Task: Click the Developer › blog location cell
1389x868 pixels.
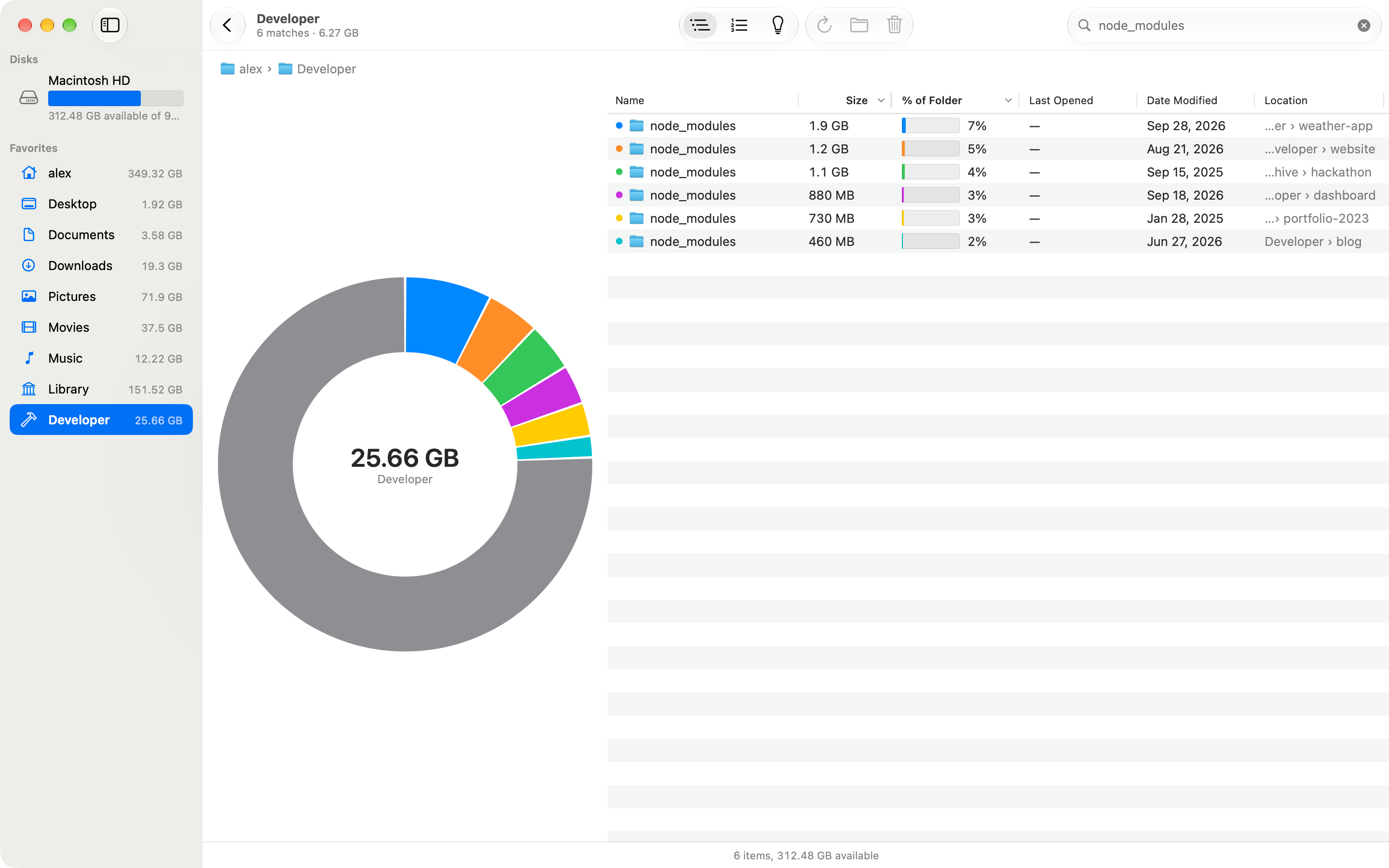Action: point(1313,242)
